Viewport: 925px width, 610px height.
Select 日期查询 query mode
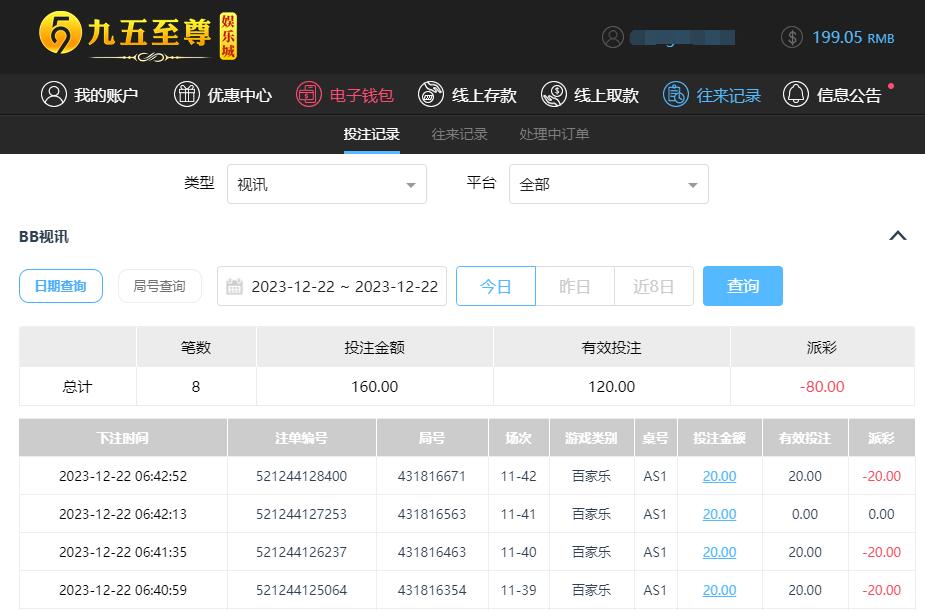(61, 286)
